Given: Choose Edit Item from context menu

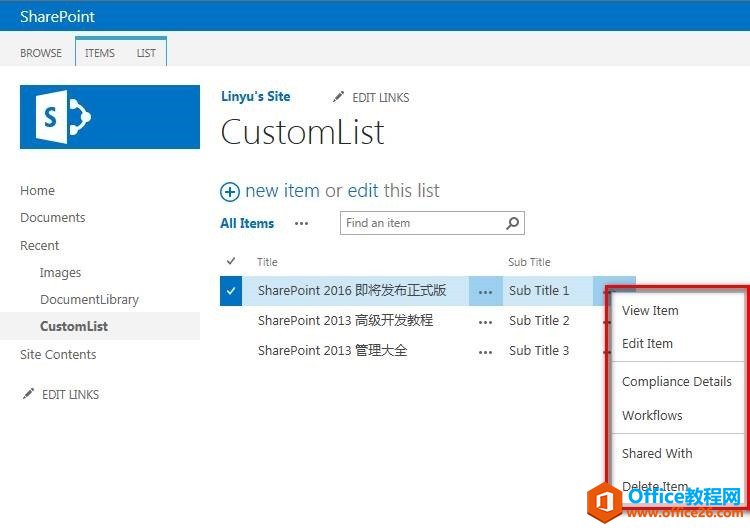Looking at the screenshot, I should pos(647,343).
